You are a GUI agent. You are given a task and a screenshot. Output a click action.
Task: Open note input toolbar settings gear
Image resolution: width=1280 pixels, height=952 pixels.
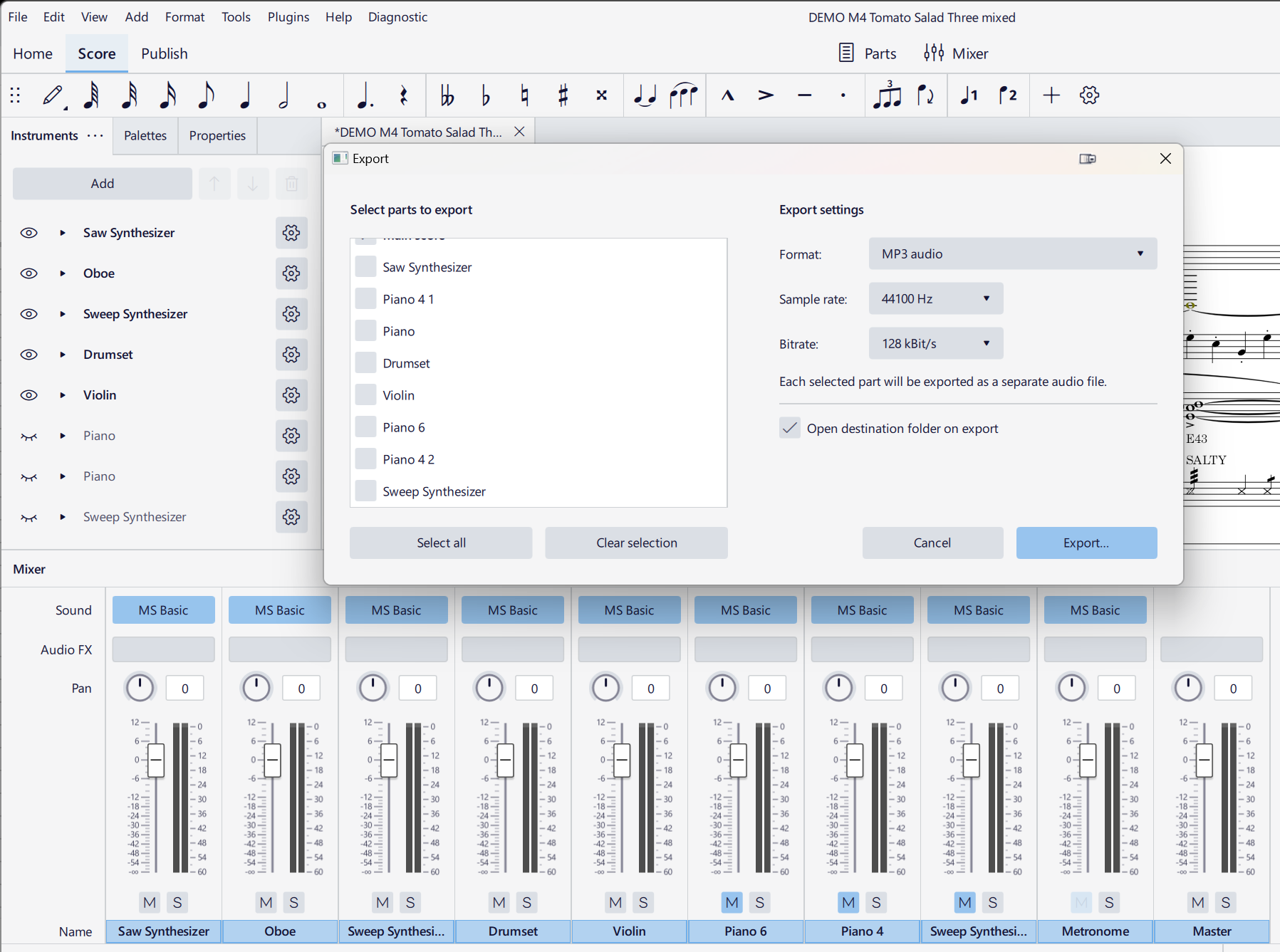(x=1090, y=95)
